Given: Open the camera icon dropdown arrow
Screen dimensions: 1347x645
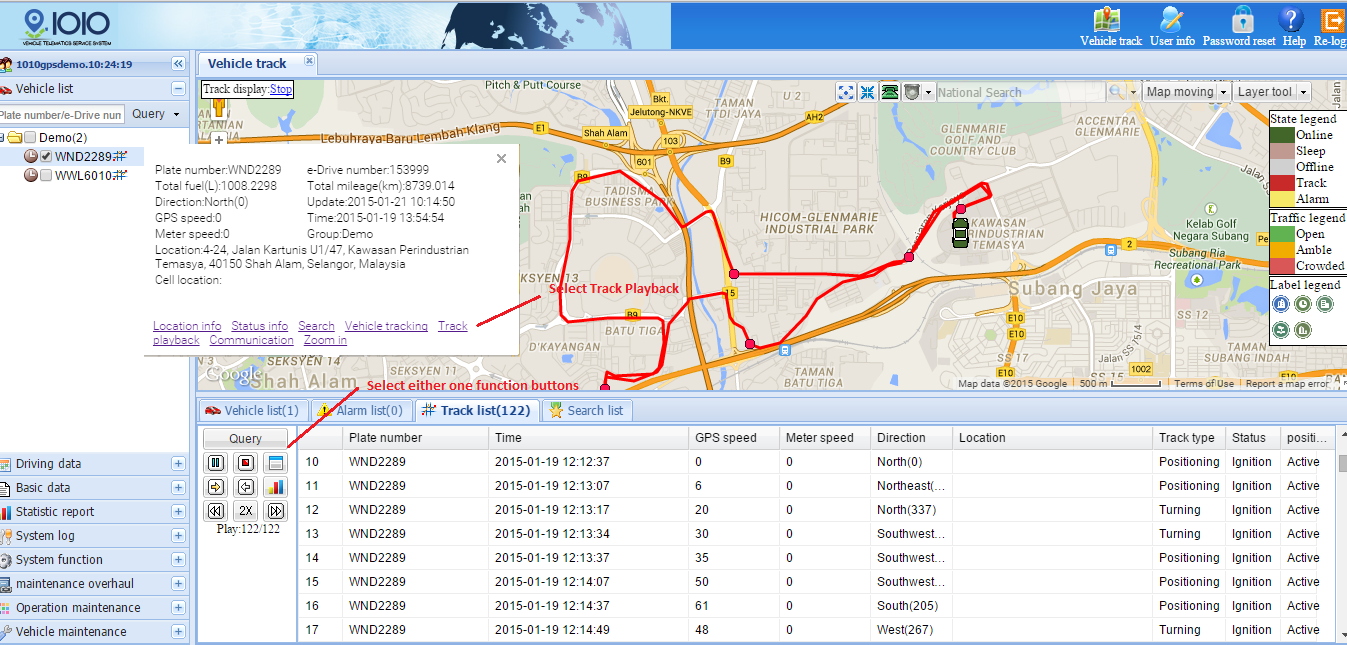Looking at the screenshot, I should point(929,92).
